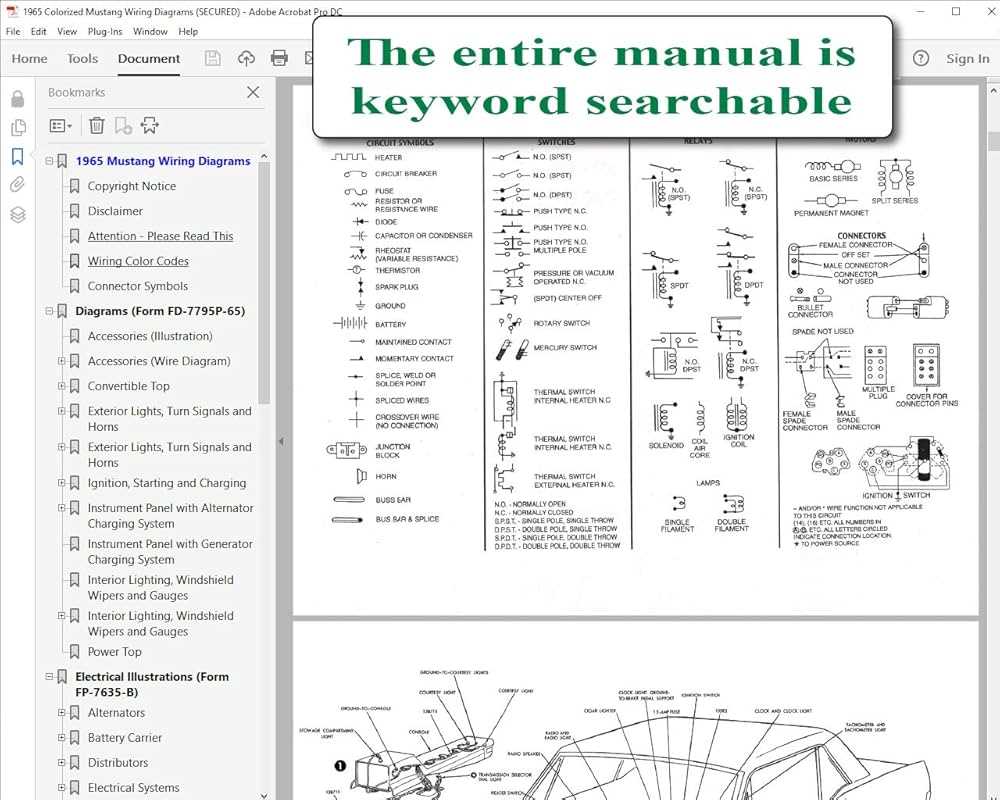Expand Ignition, Starting and Charging bookmark
This screenshot has width=1000, height=800.
point(61,483)
